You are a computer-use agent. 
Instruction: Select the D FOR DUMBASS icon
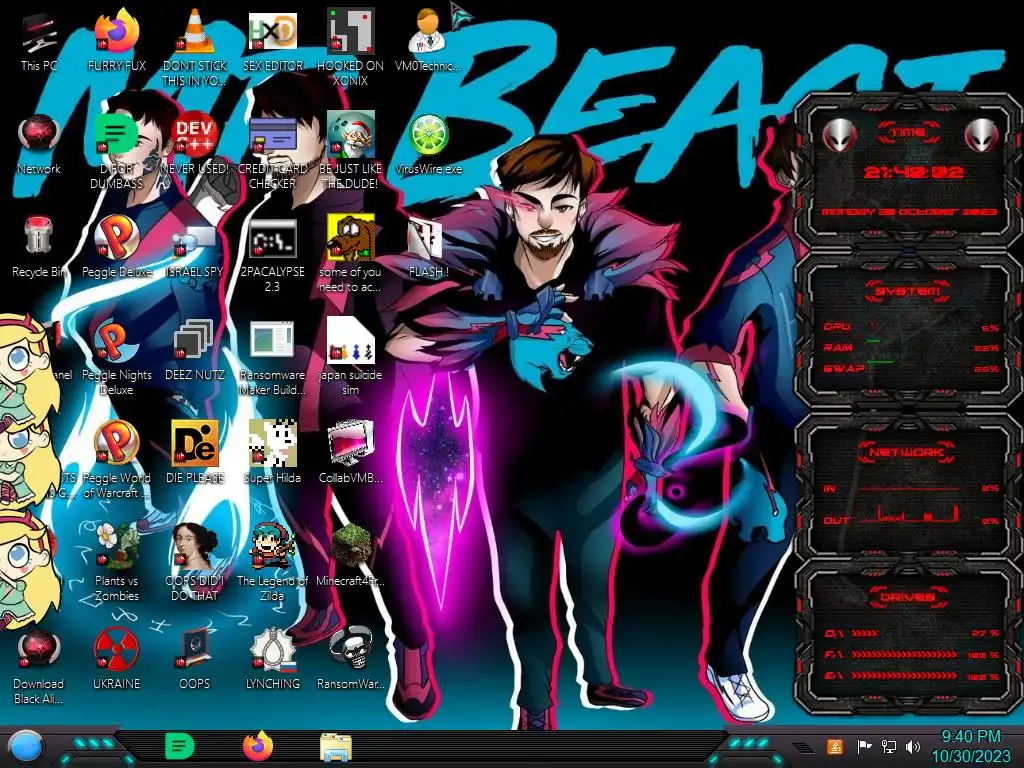click(x=116, y=152)
